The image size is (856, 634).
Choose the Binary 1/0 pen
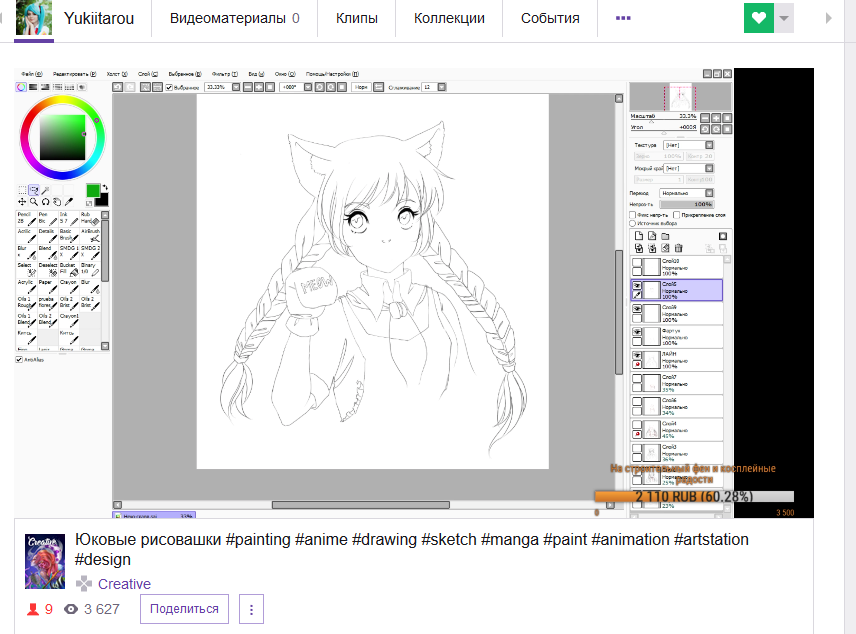point(90,269)
